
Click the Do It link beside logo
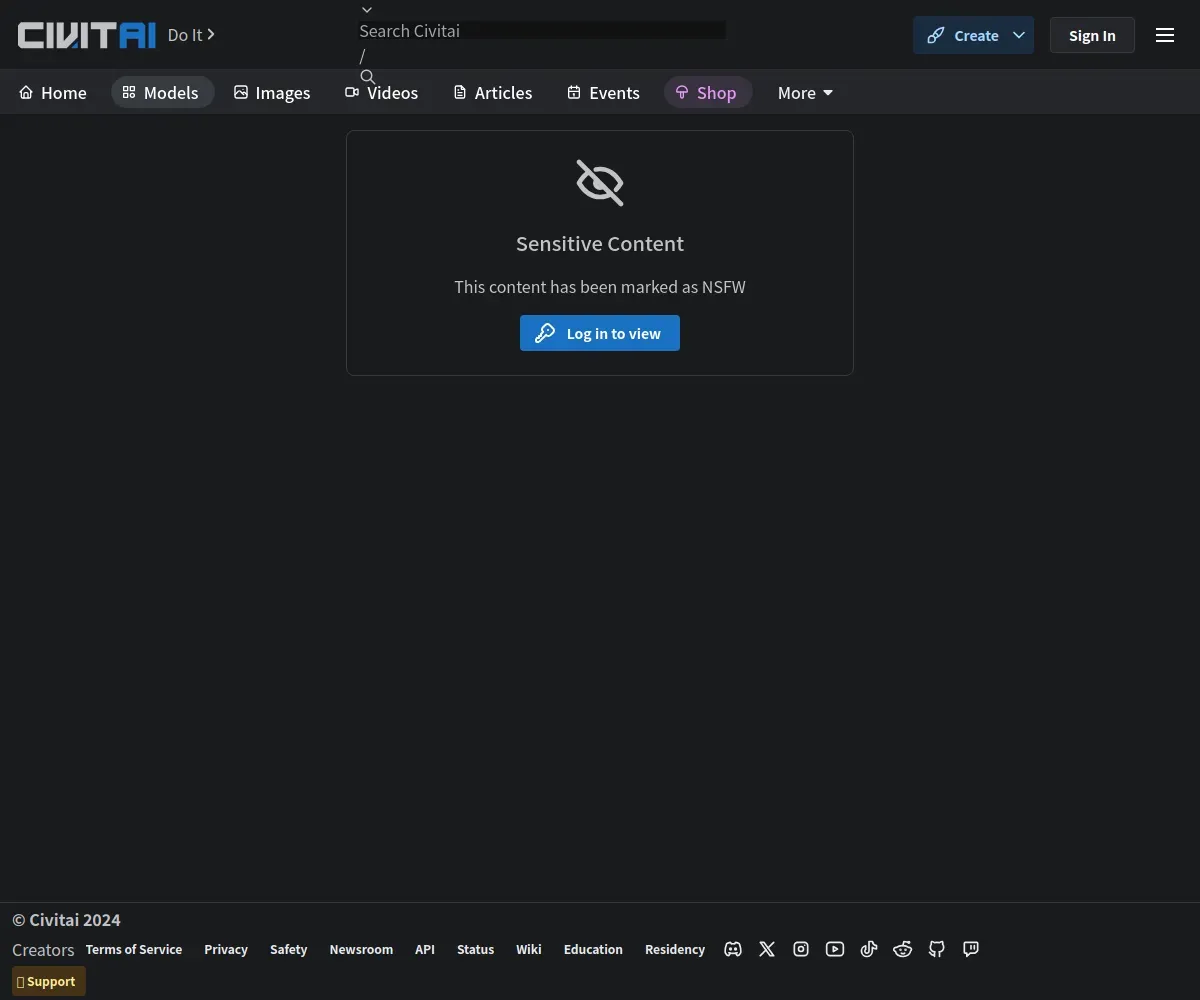click(191, 35)
